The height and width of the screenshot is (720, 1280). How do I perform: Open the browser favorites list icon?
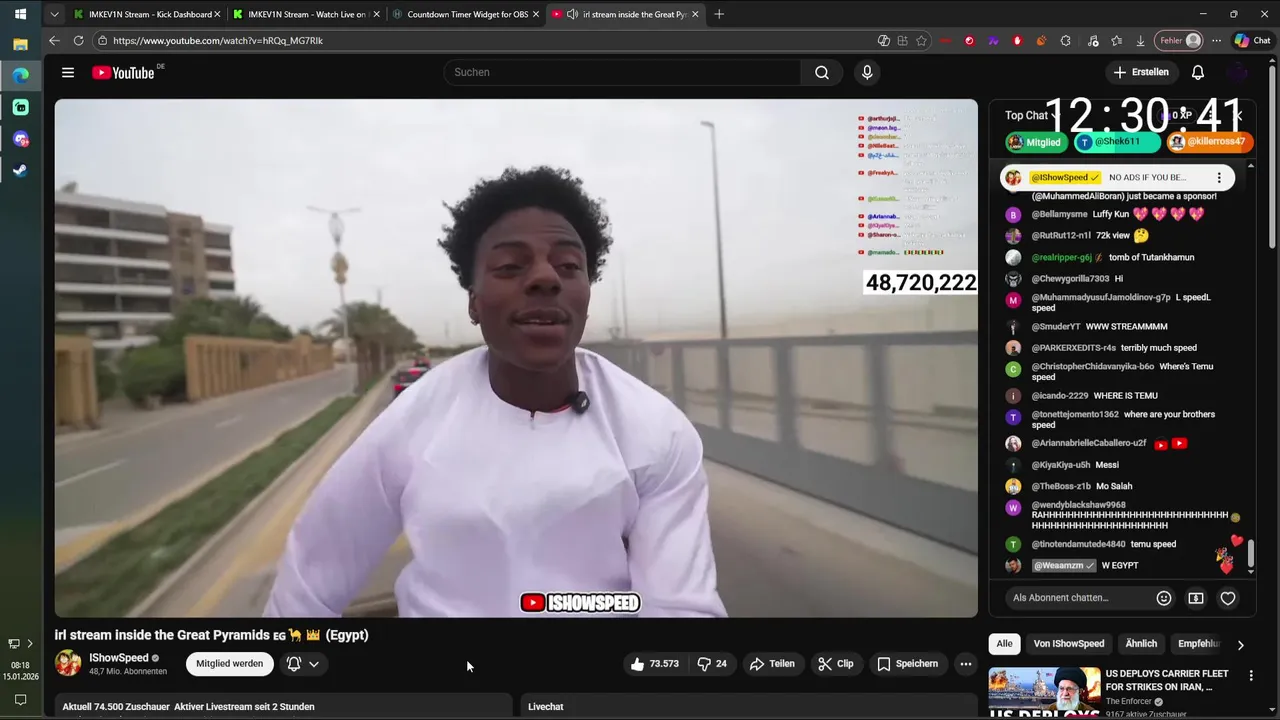point(1116,41)
